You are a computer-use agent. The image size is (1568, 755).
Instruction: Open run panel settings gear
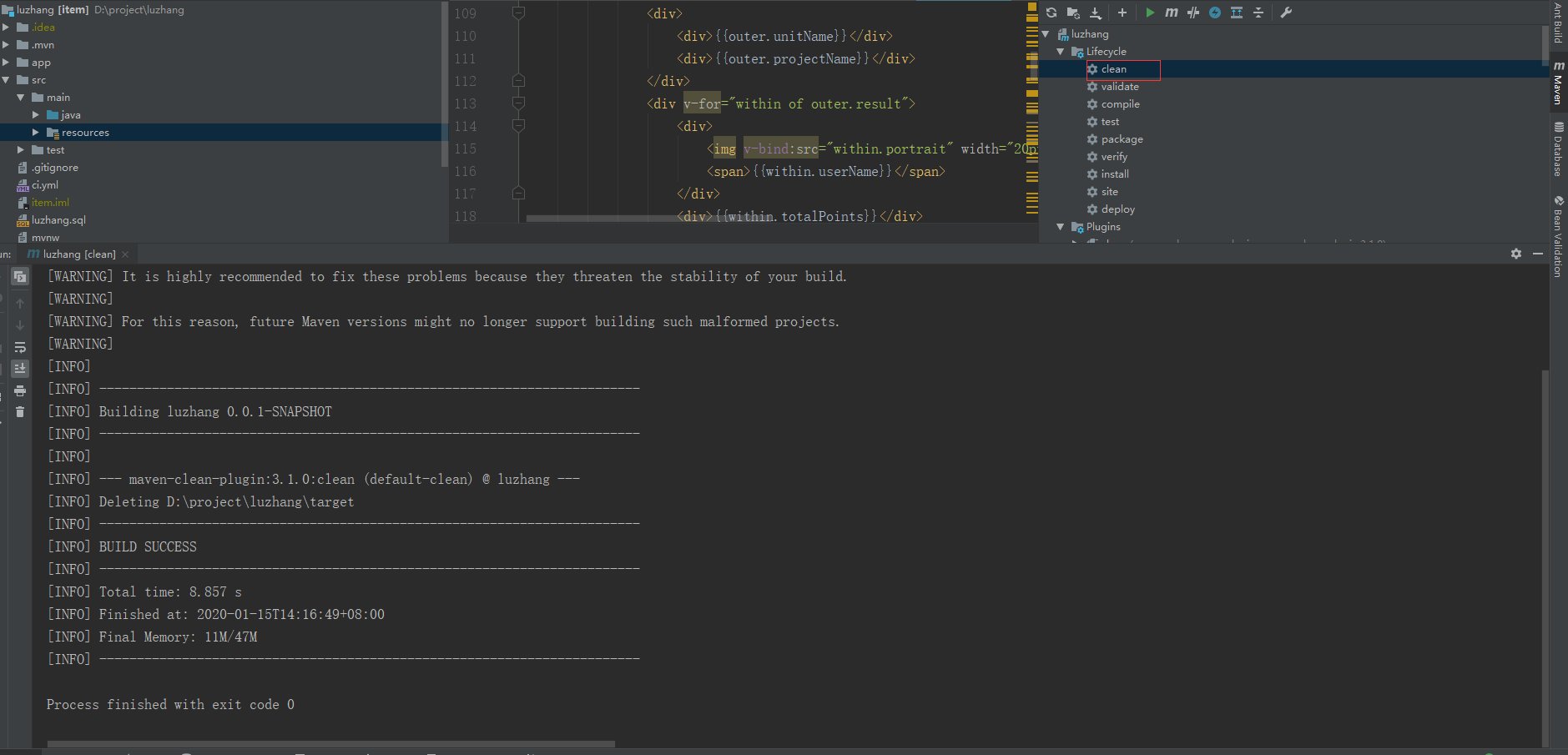click(x=1516, y=254)
